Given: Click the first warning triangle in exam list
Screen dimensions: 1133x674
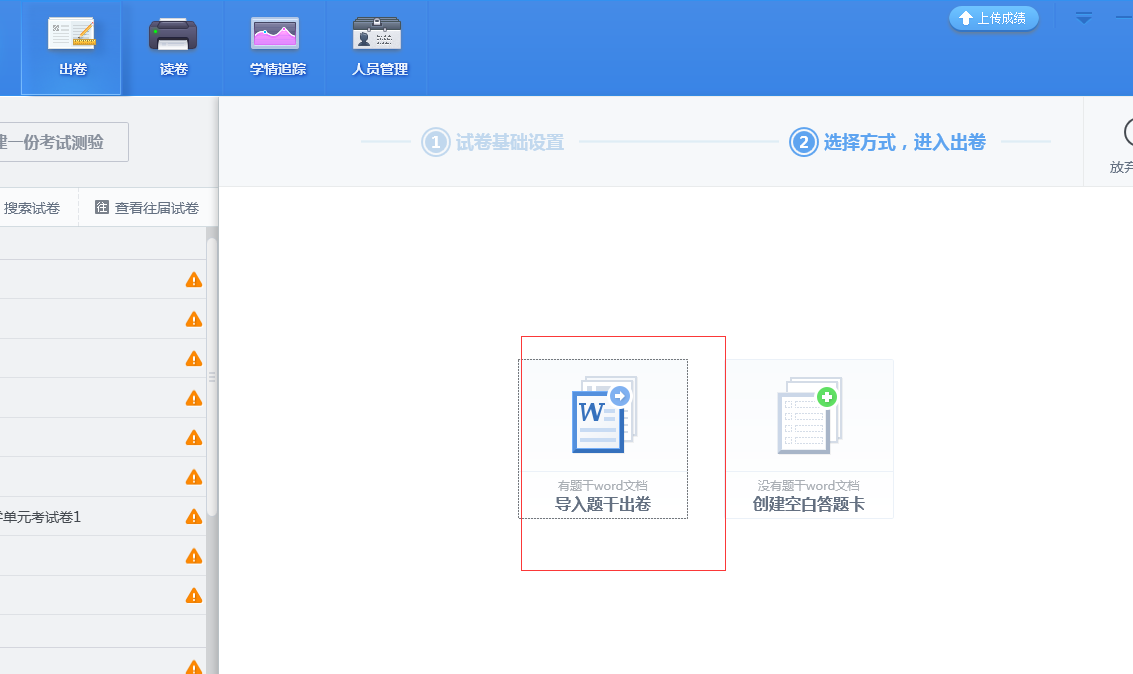Looking at the screenshot, I should coord(194,279).
